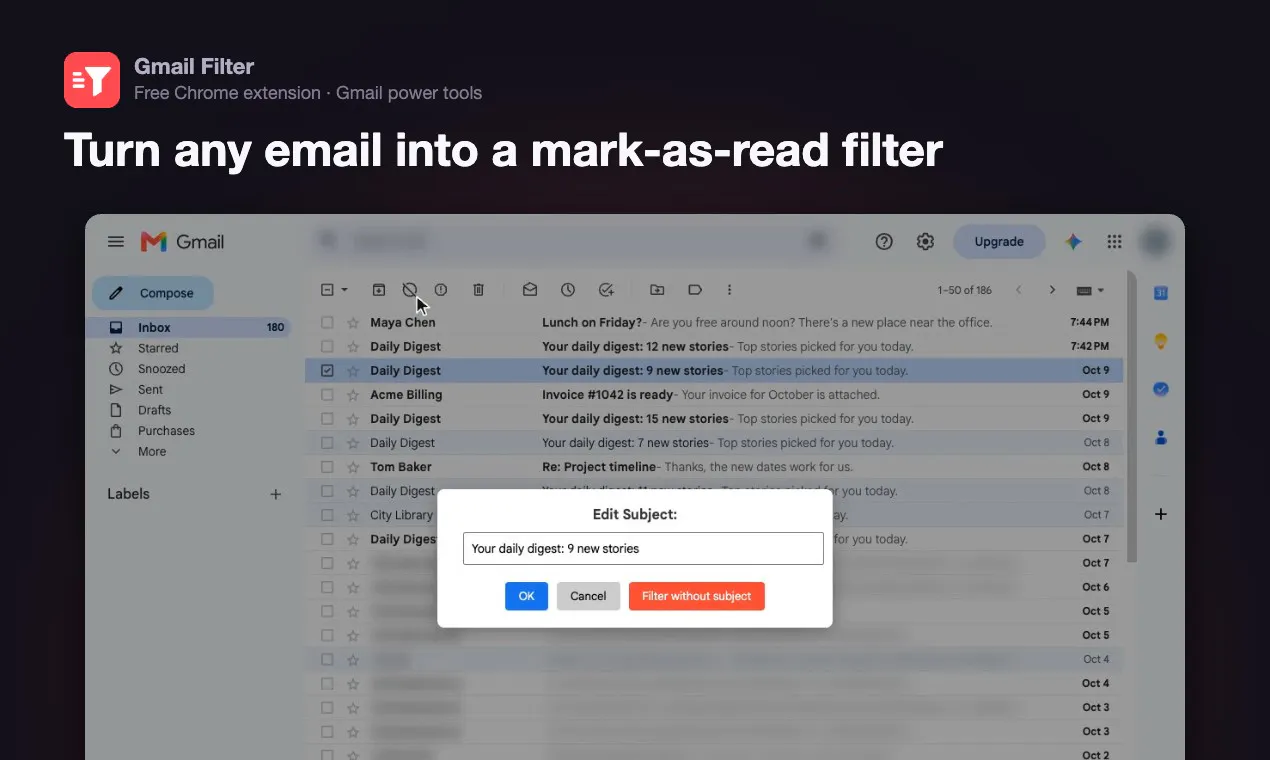
Task: Open Google Calendar in side panel
Action: click(1161, 293)
